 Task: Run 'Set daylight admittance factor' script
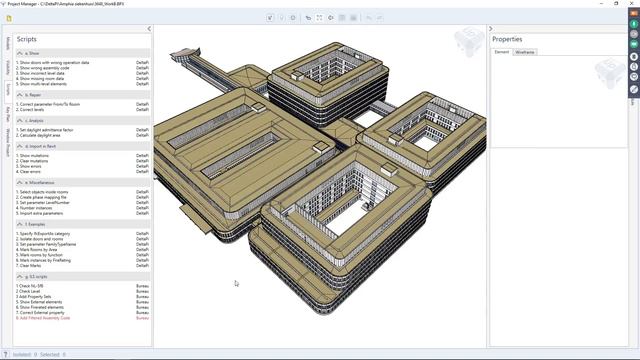44,130
